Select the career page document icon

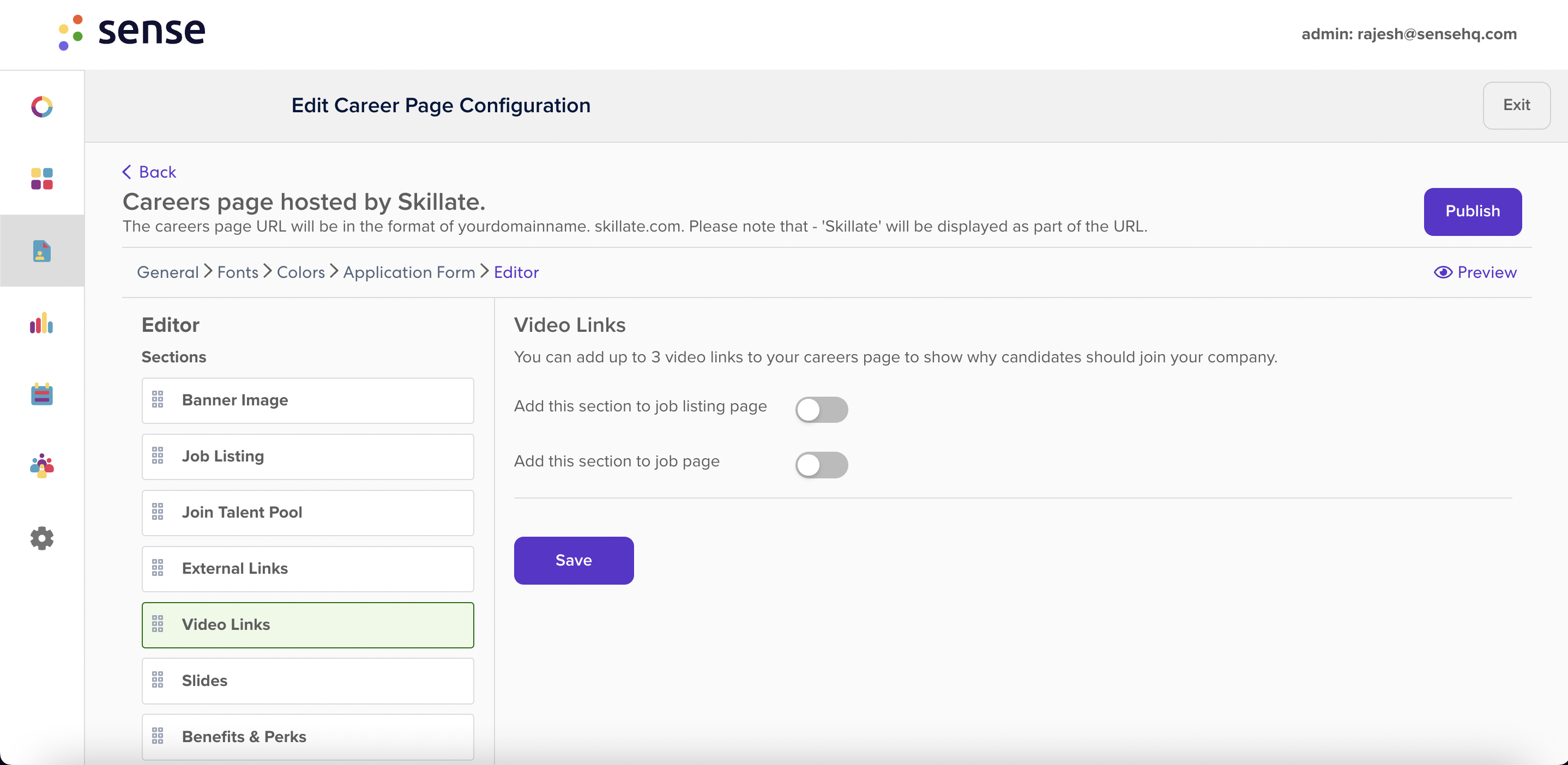(41, 251)
